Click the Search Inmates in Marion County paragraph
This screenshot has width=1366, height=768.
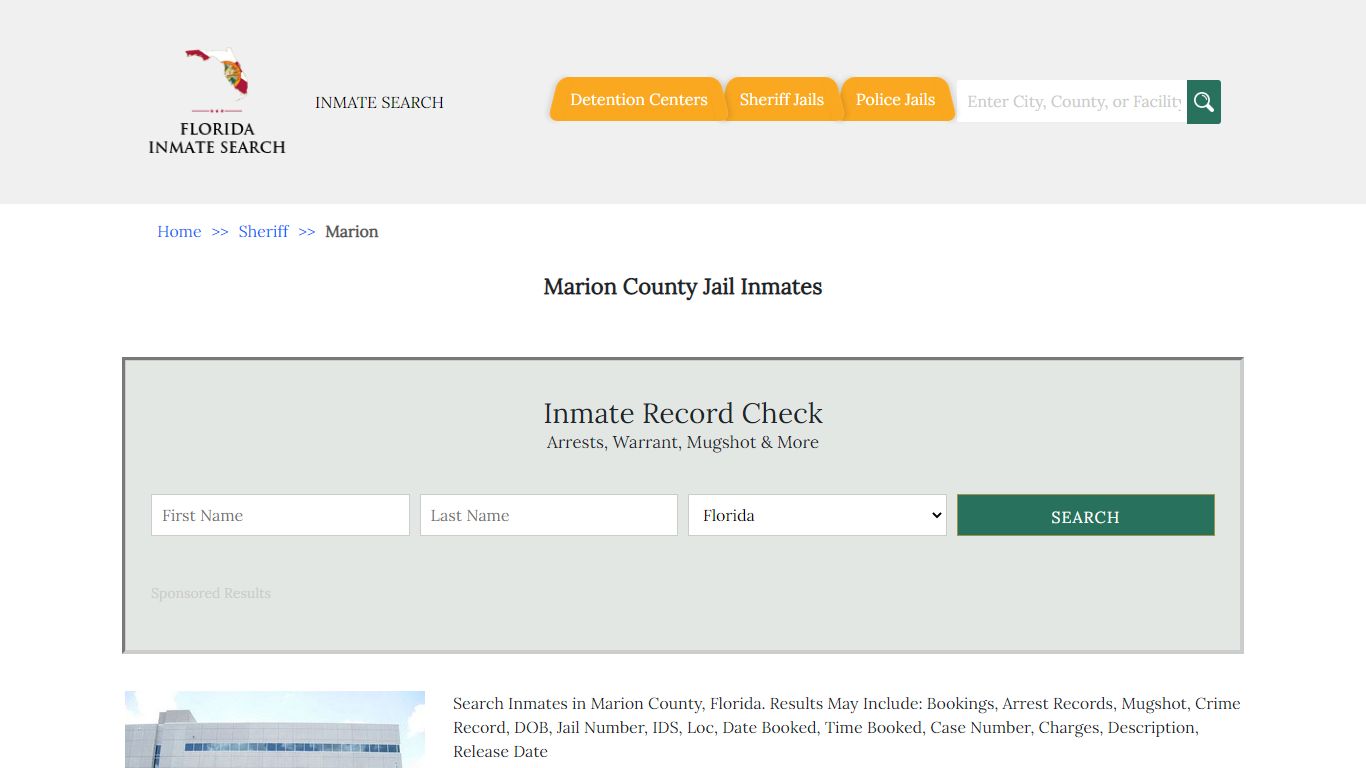[x=847, y=727]
